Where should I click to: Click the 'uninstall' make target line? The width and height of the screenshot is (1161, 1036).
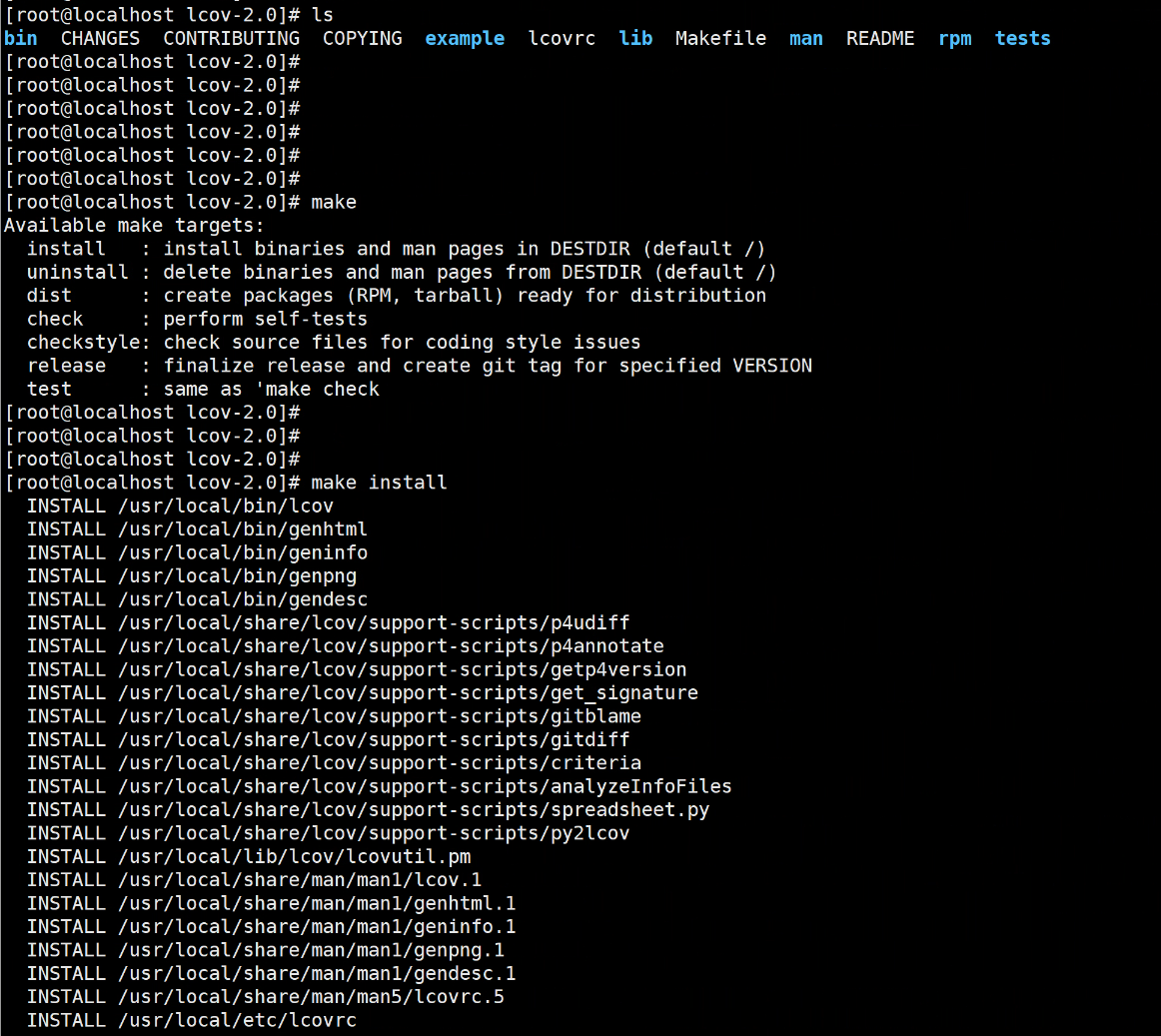(77, 273)
